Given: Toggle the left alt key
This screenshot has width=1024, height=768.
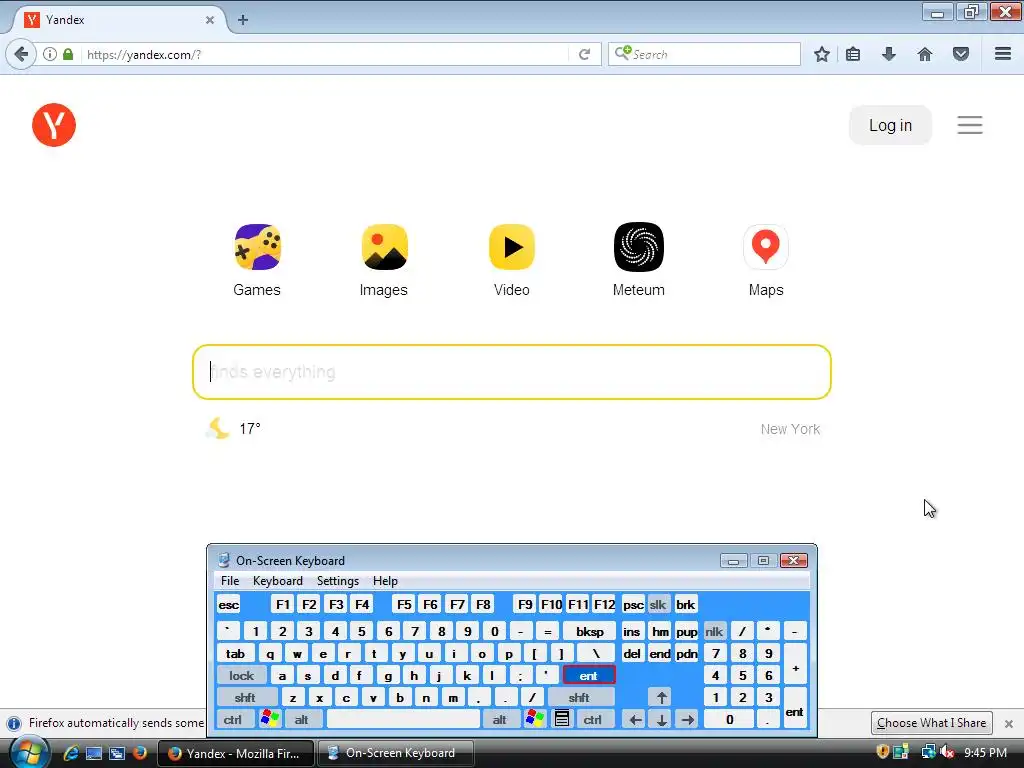Looking at the screenshot, I should click(x=301, y=719).
